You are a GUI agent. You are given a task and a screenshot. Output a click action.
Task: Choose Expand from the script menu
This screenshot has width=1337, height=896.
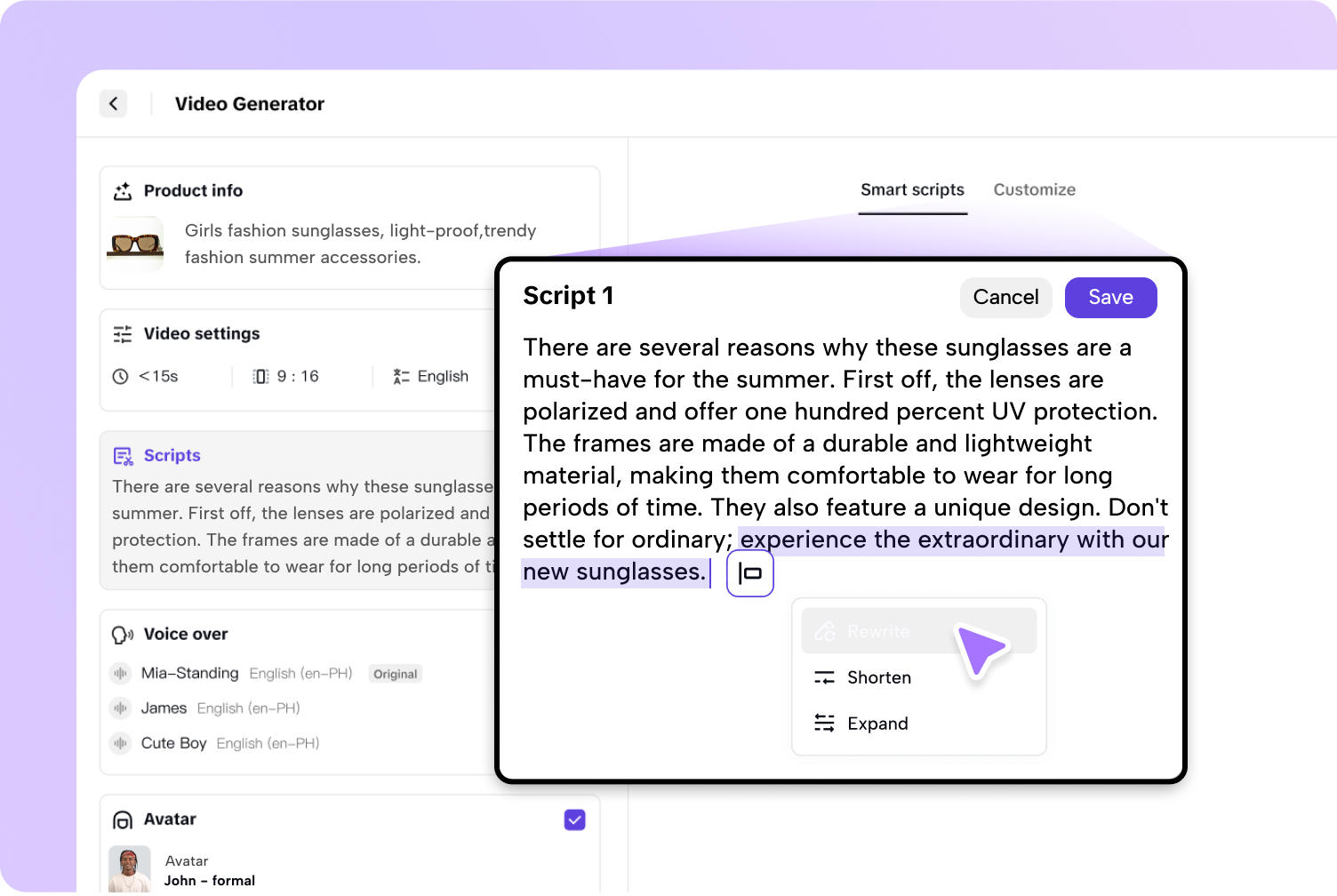point(877,724)
